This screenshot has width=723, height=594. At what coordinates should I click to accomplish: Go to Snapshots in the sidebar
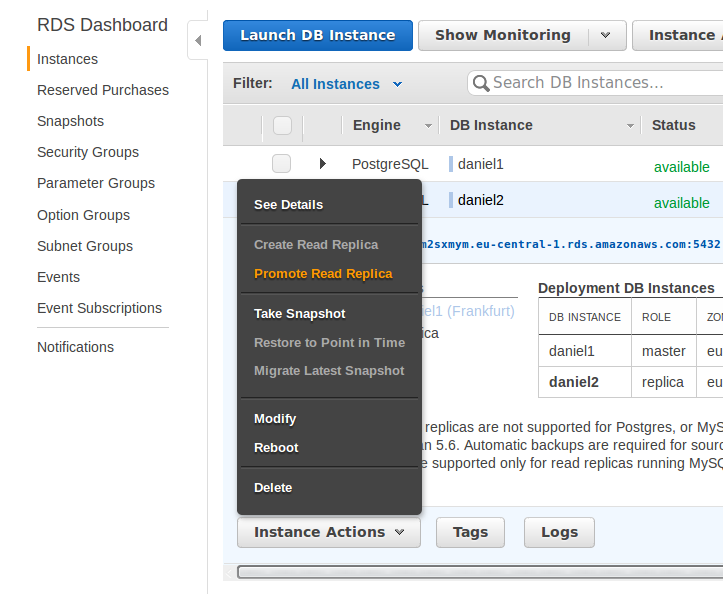[71, 121]
